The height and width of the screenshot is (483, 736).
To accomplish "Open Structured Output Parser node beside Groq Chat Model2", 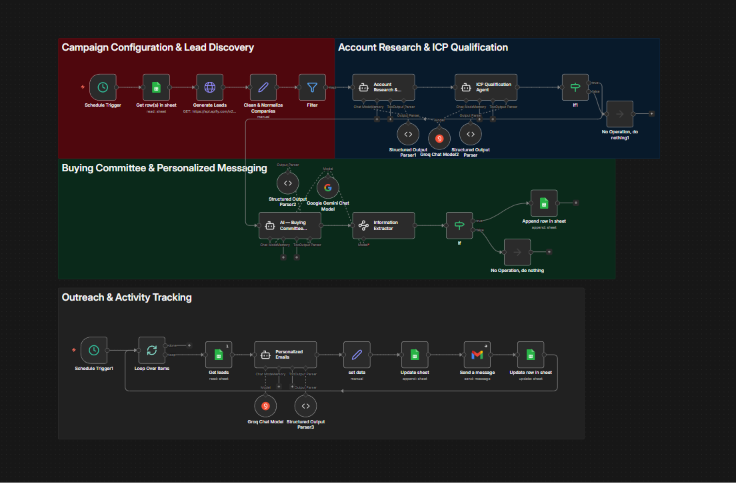I will tap(470, 134).
